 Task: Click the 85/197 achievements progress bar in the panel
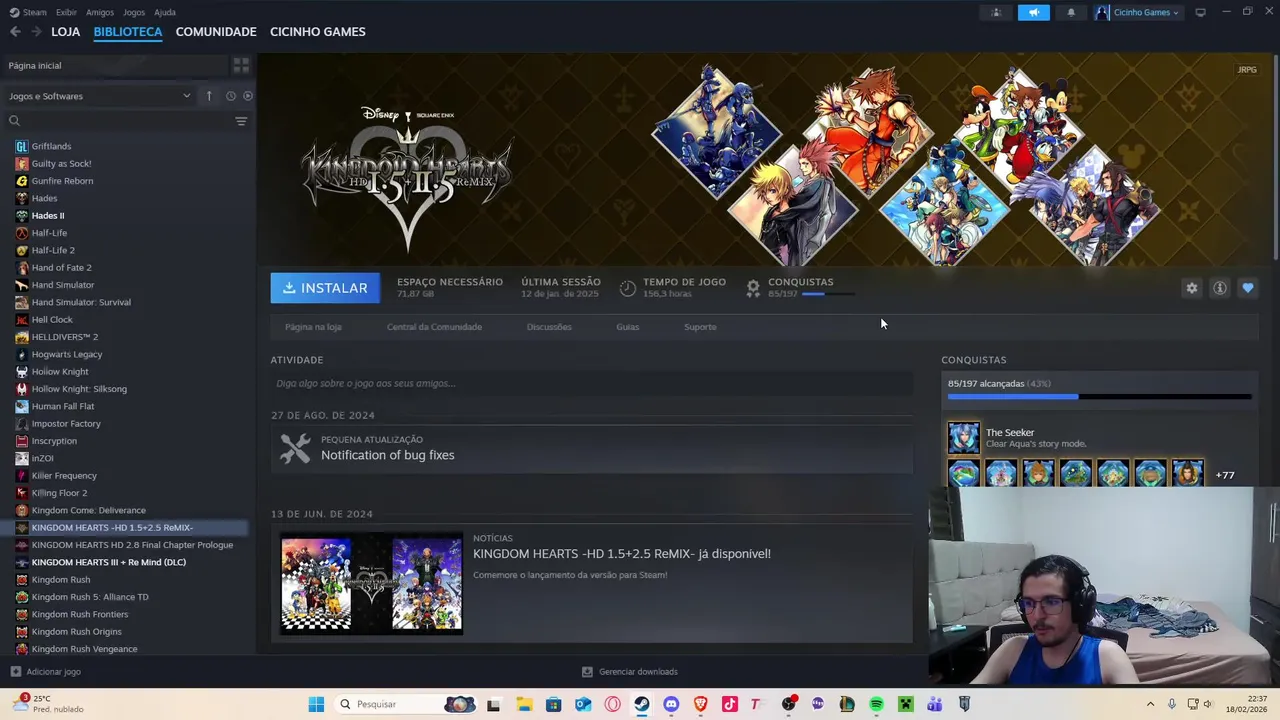pos(1099,397)
